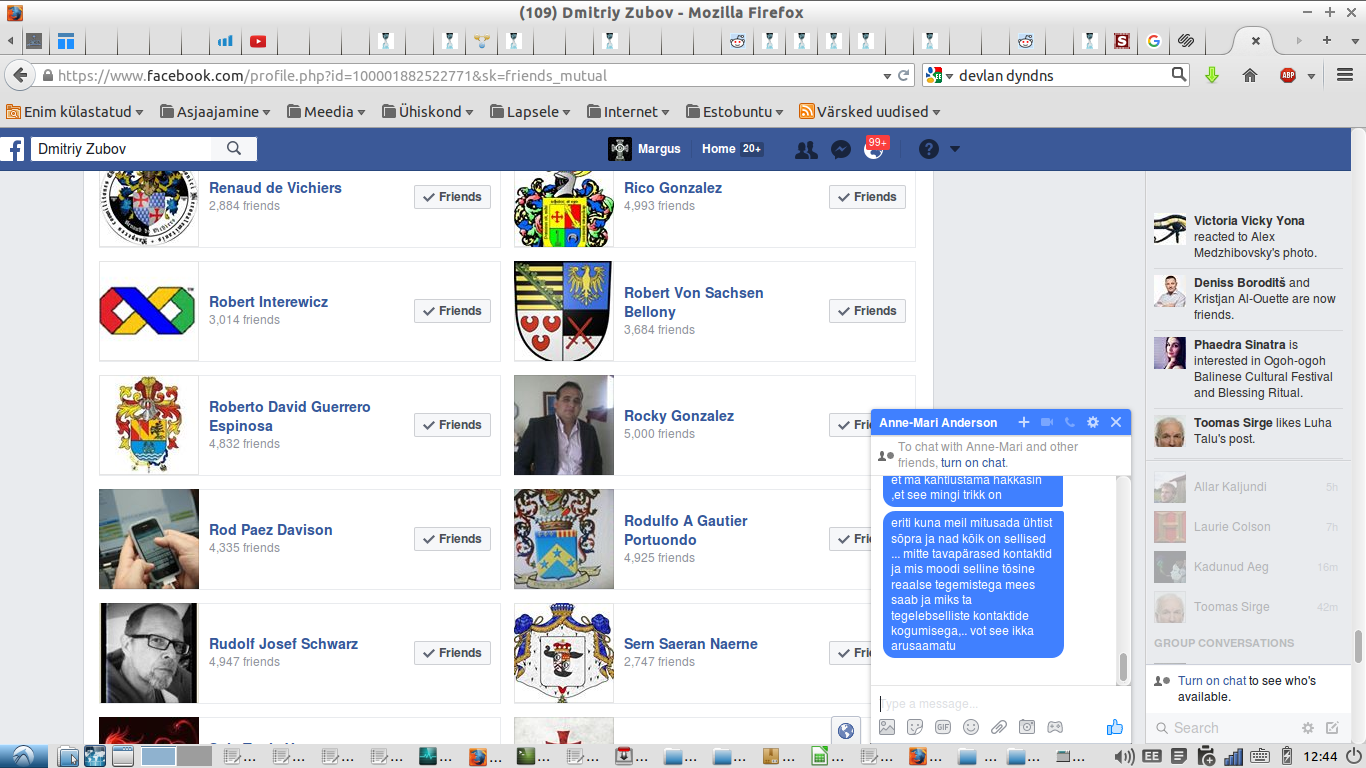Screen dimensions: 1366x768
Task: Open the Messenger messages icon
Action: [x=841, y=149]
